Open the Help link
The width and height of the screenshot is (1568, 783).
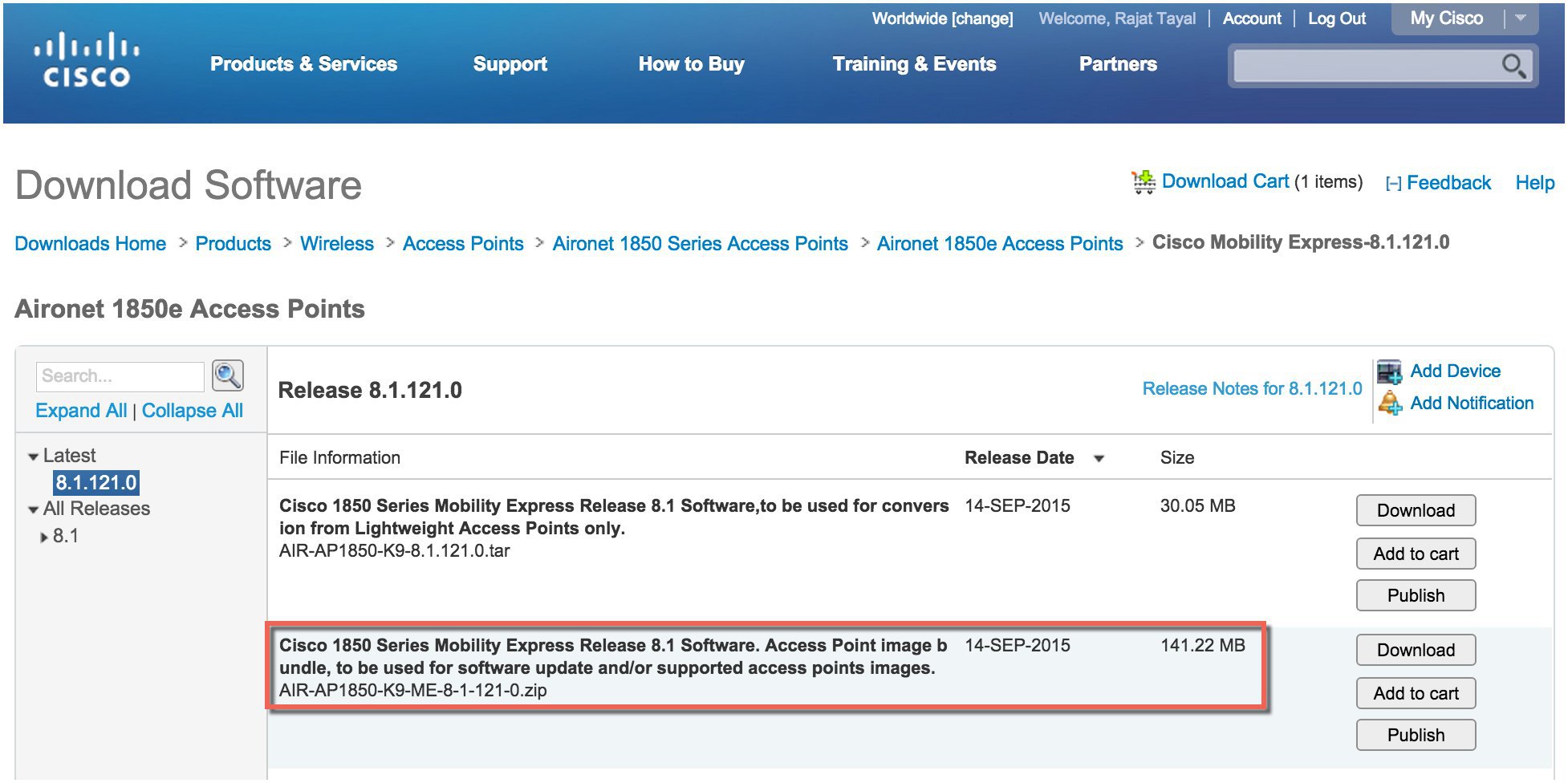tap(1534, 183)
